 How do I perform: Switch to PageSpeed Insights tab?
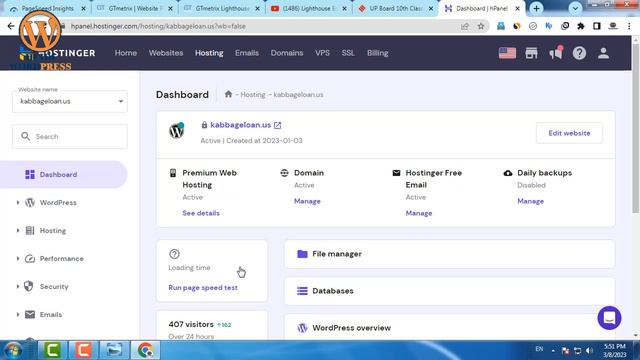pyautogui.click(x=47, y=8)
